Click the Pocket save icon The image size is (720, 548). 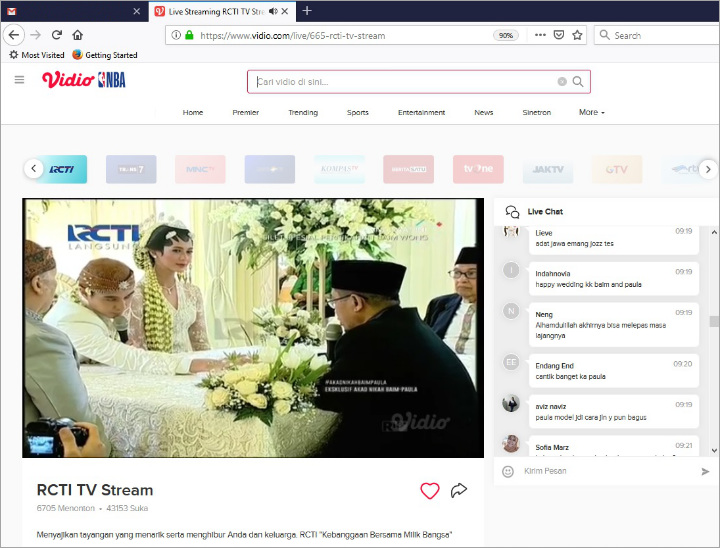pyautogui.click(x=558, y=35)
